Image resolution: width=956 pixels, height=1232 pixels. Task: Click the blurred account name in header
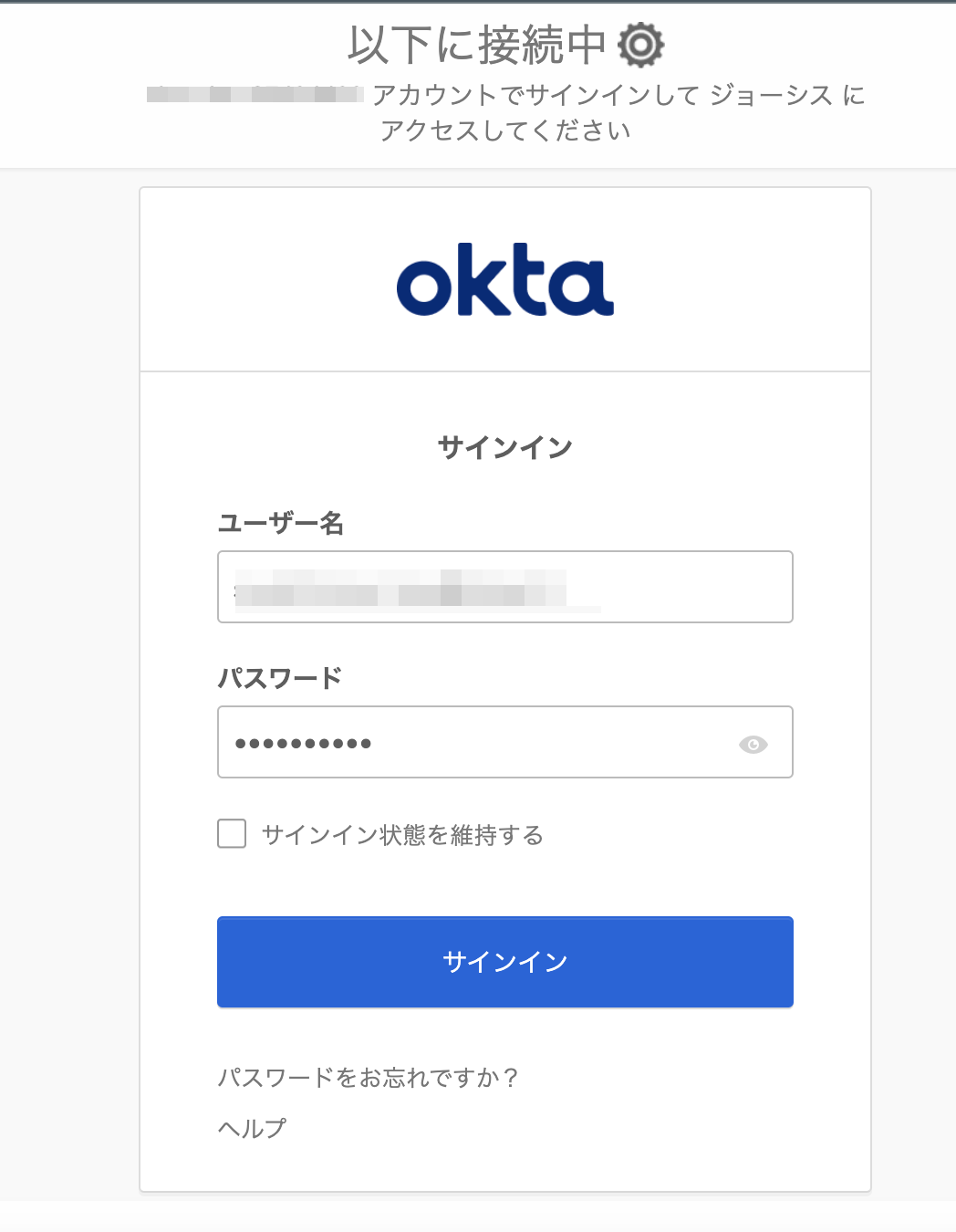click(255, 94)
